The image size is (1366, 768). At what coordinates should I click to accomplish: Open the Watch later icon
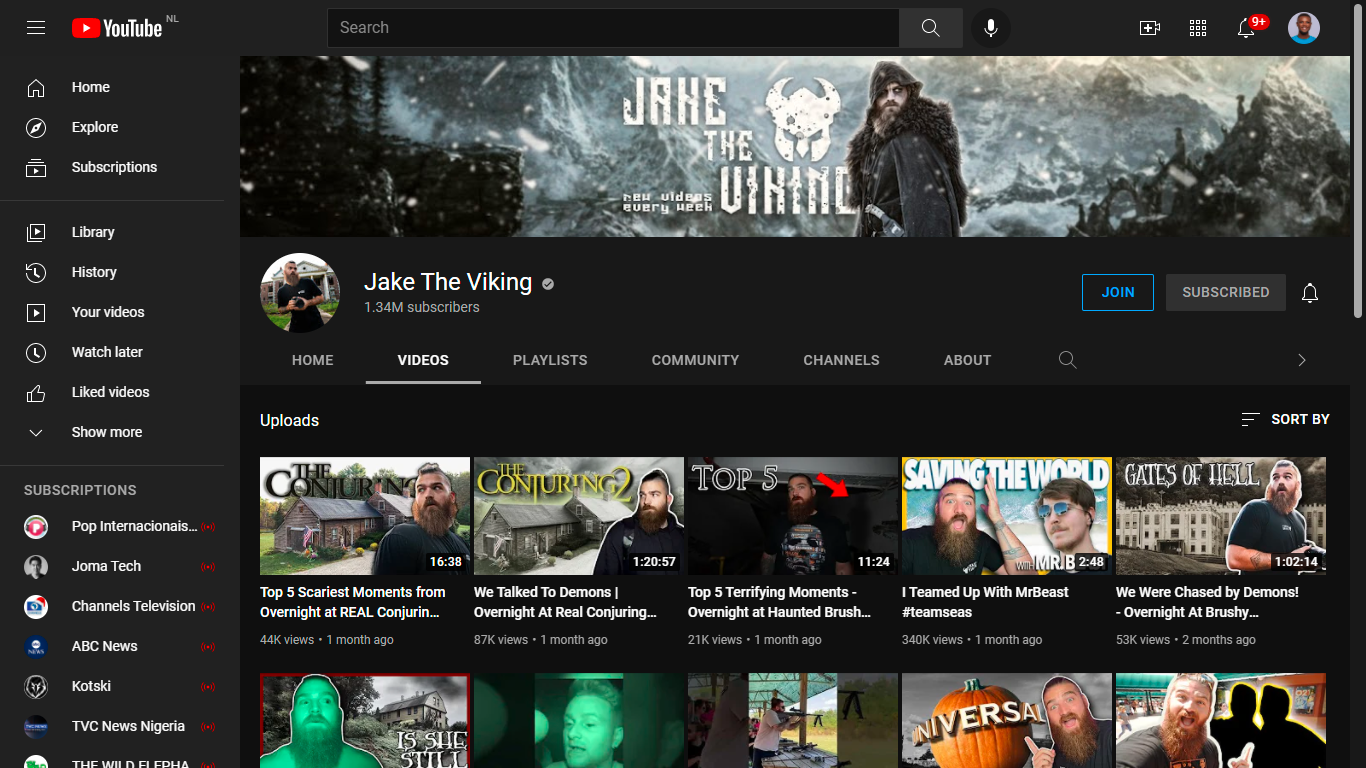(x=36, y=352)
